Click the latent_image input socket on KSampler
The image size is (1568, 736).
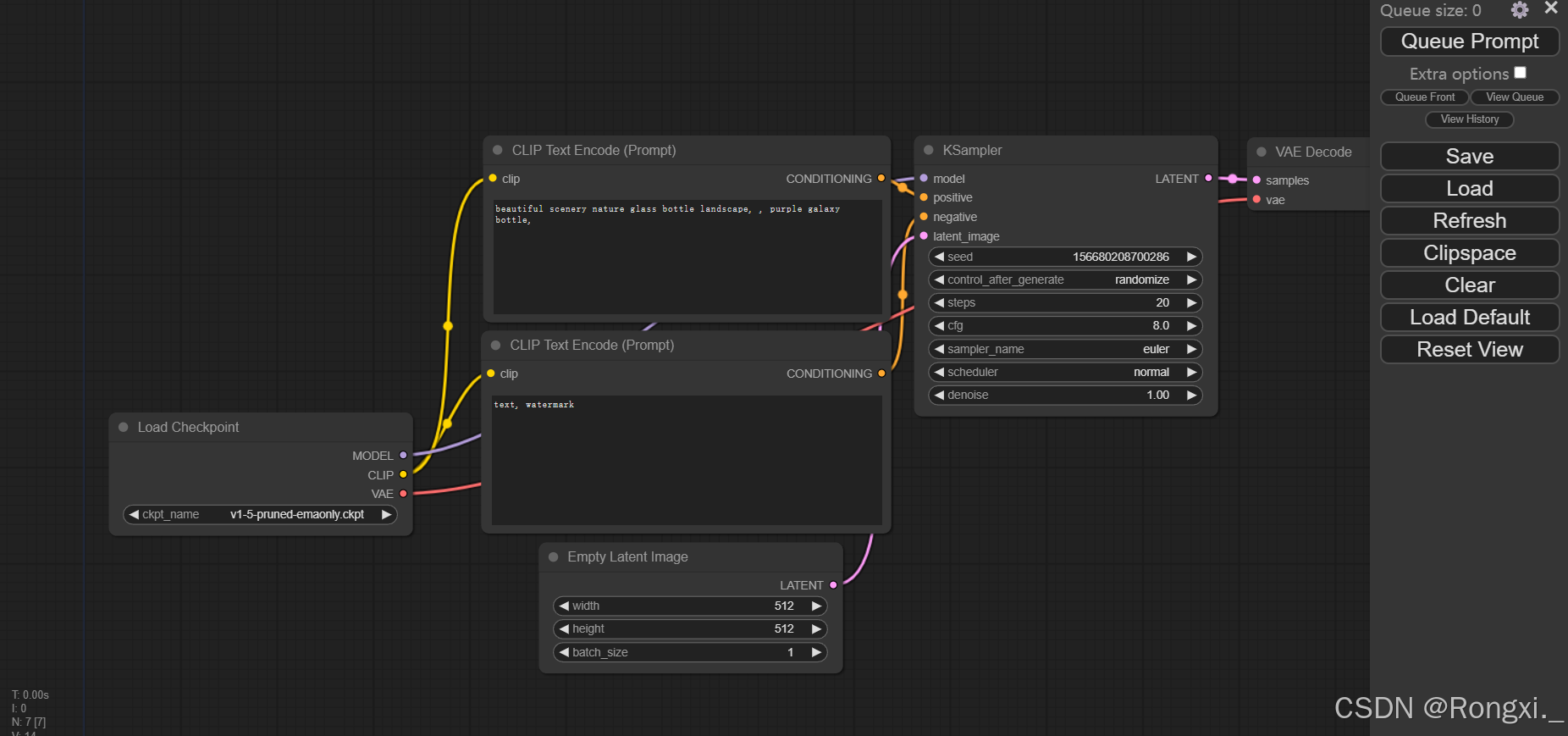(924, 236)
